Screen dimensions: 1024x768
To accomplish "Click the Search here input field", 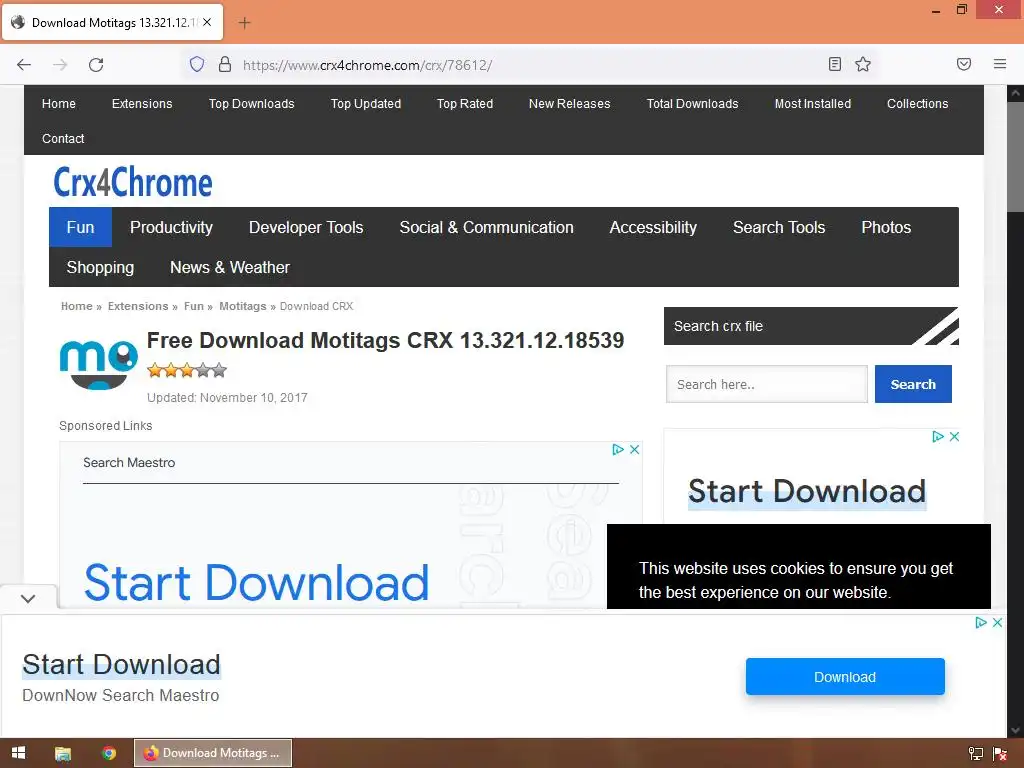I will coord(767,384).
